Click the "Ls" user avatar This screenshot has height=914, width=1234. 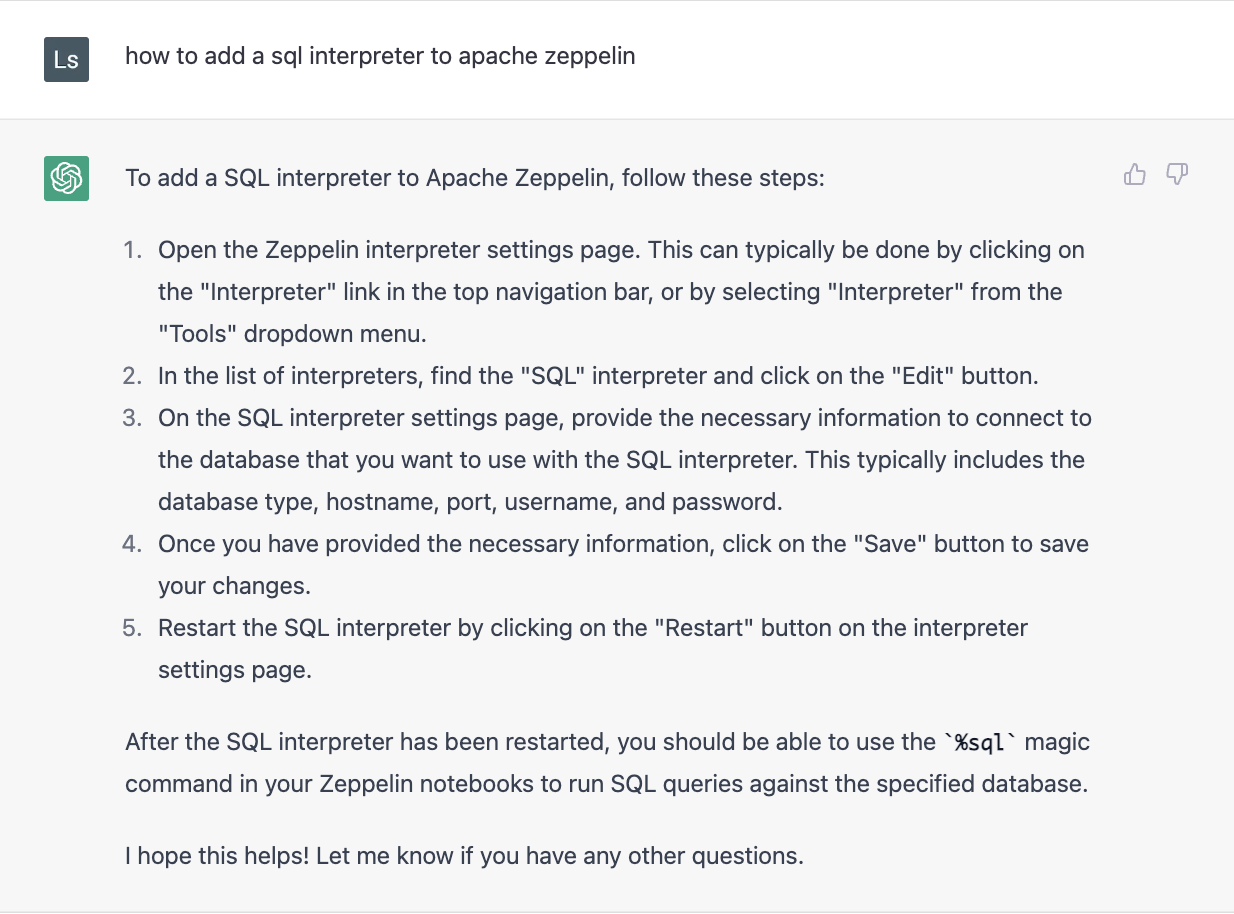coord(67,59)
